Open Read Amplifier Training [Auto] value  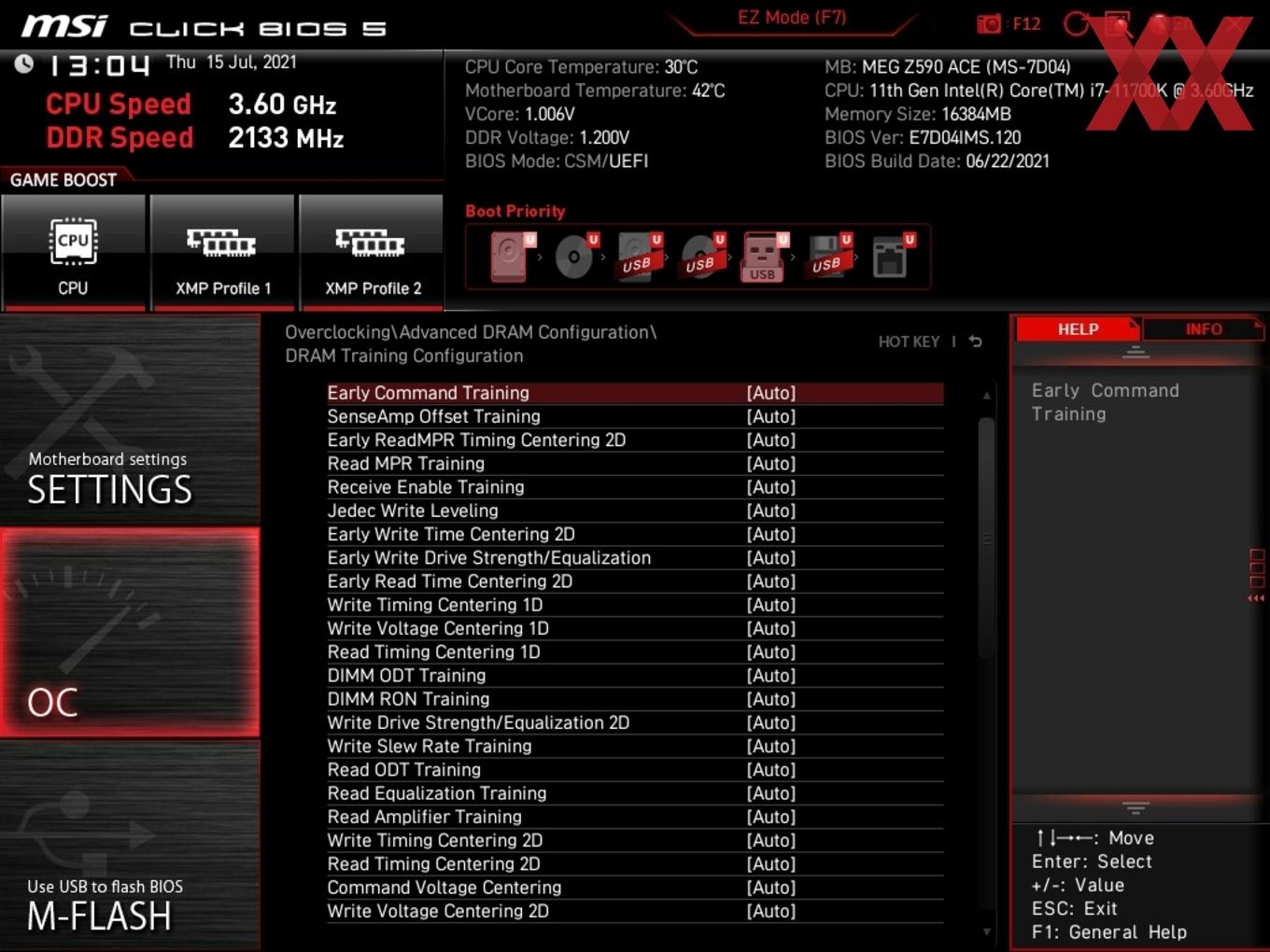coord(771,817)
